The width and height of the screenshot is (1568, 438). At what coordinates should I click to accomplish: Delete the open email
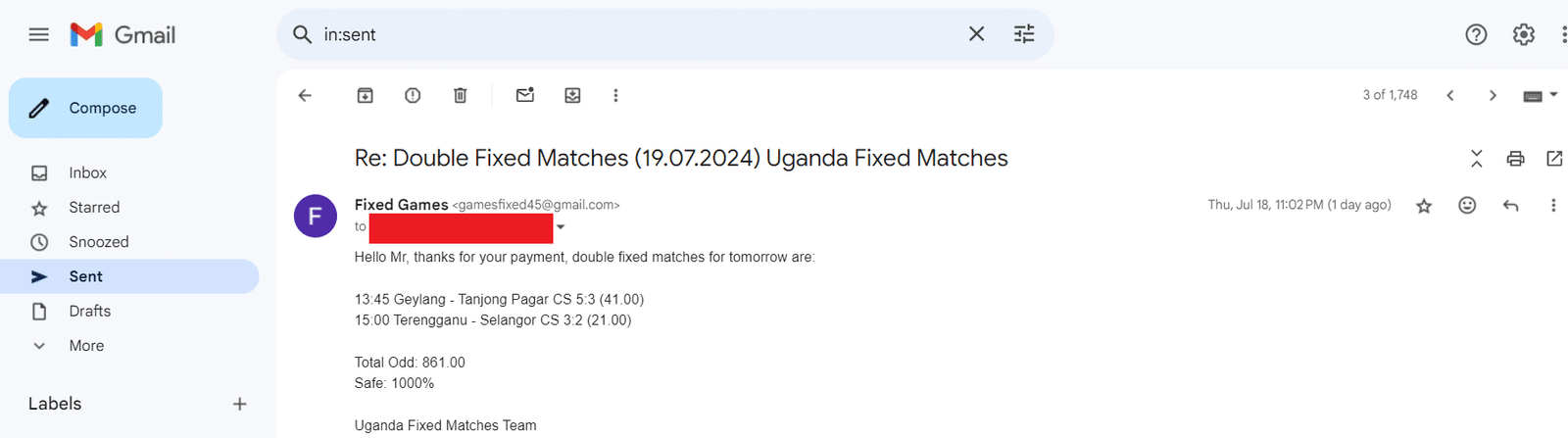(460, 95)
